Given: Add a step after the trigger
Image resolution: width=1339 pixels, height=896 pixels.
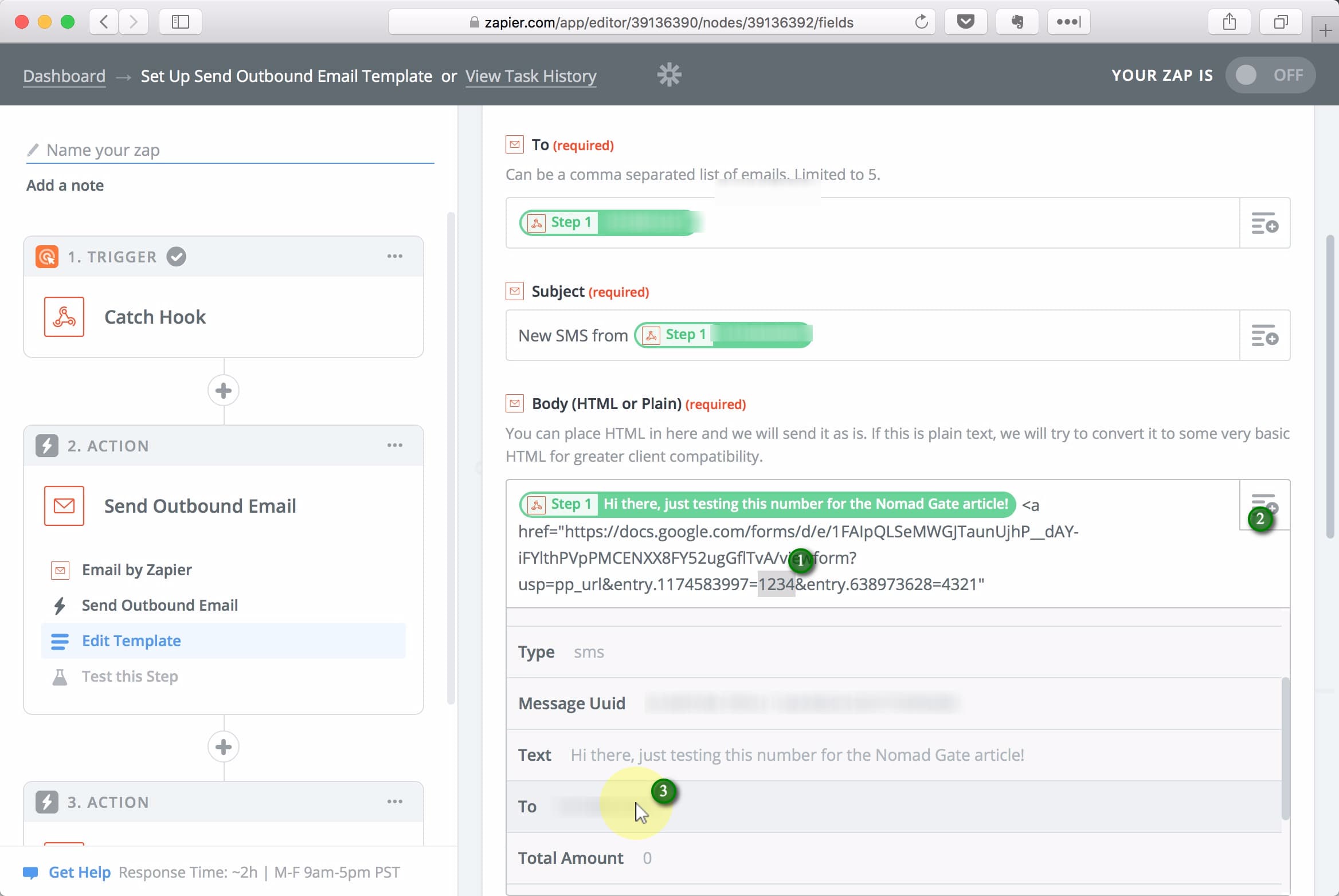Looking at the screenshot, I should [x=223, y=391].
